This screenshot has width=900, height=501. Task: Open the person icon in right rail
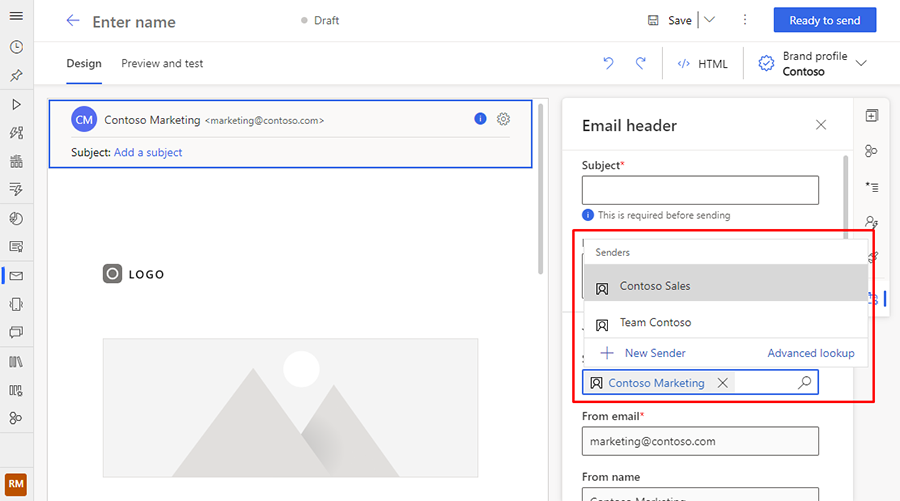[x=871, y=222]
